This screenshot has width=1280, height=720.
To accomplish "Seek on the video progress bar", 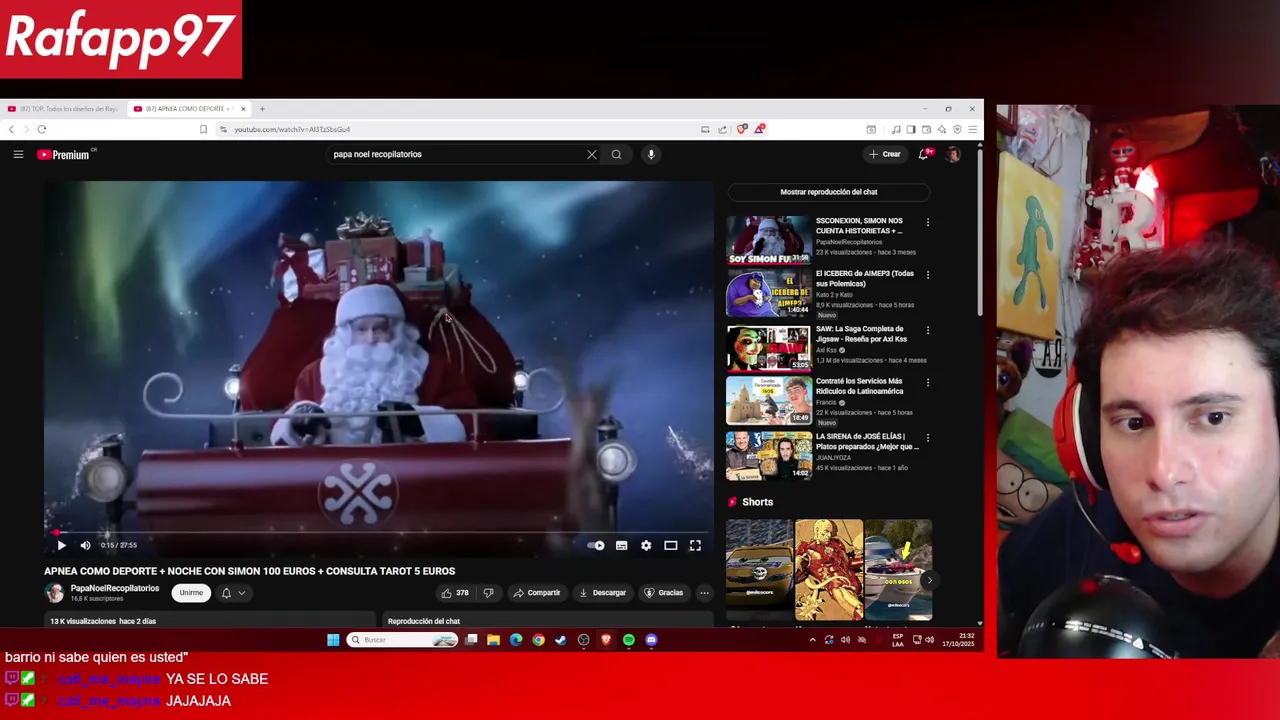I will pyautogui.click(x=378, y=533).
